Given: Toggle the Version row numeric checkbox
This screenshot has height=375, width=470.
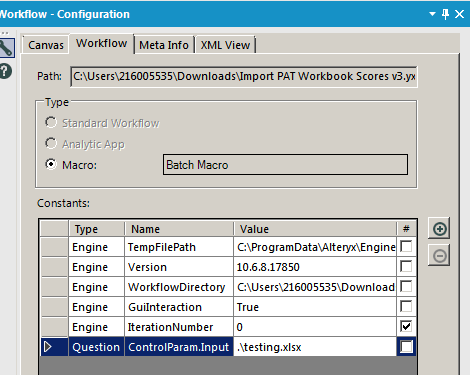Looking at the screenshot, I should 406,267.
